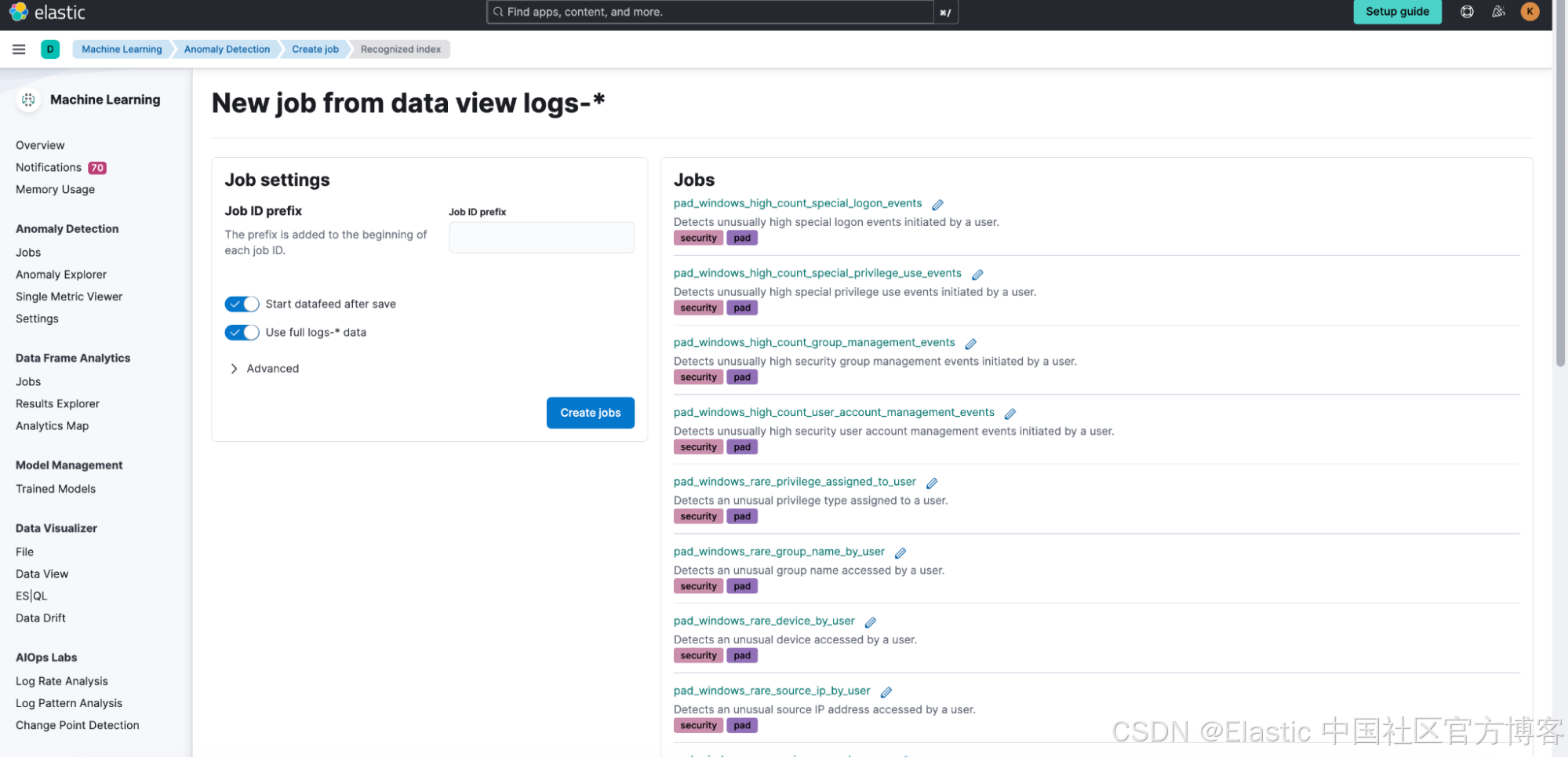Click notifications badge showing 70
Viewport: 1568px width, 758px height.
(97, 168)
